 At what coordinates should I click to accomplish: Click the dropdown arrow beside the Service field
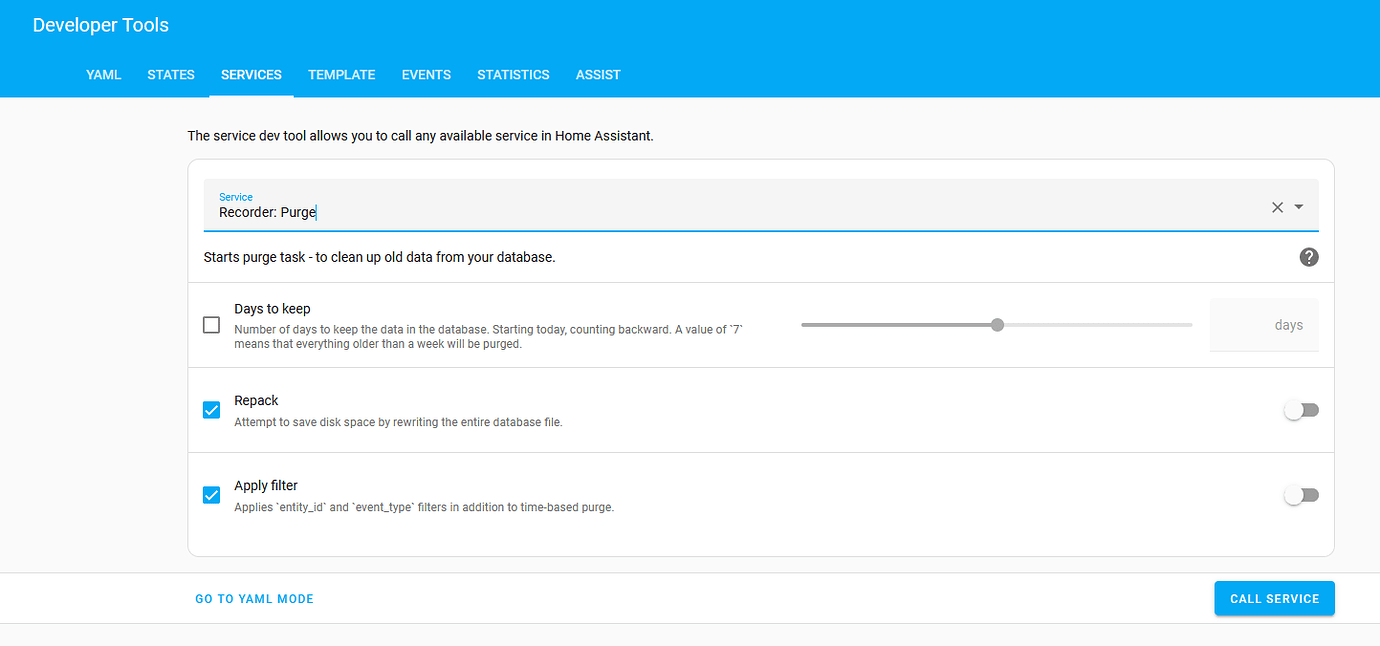(x=1299, y=207)
